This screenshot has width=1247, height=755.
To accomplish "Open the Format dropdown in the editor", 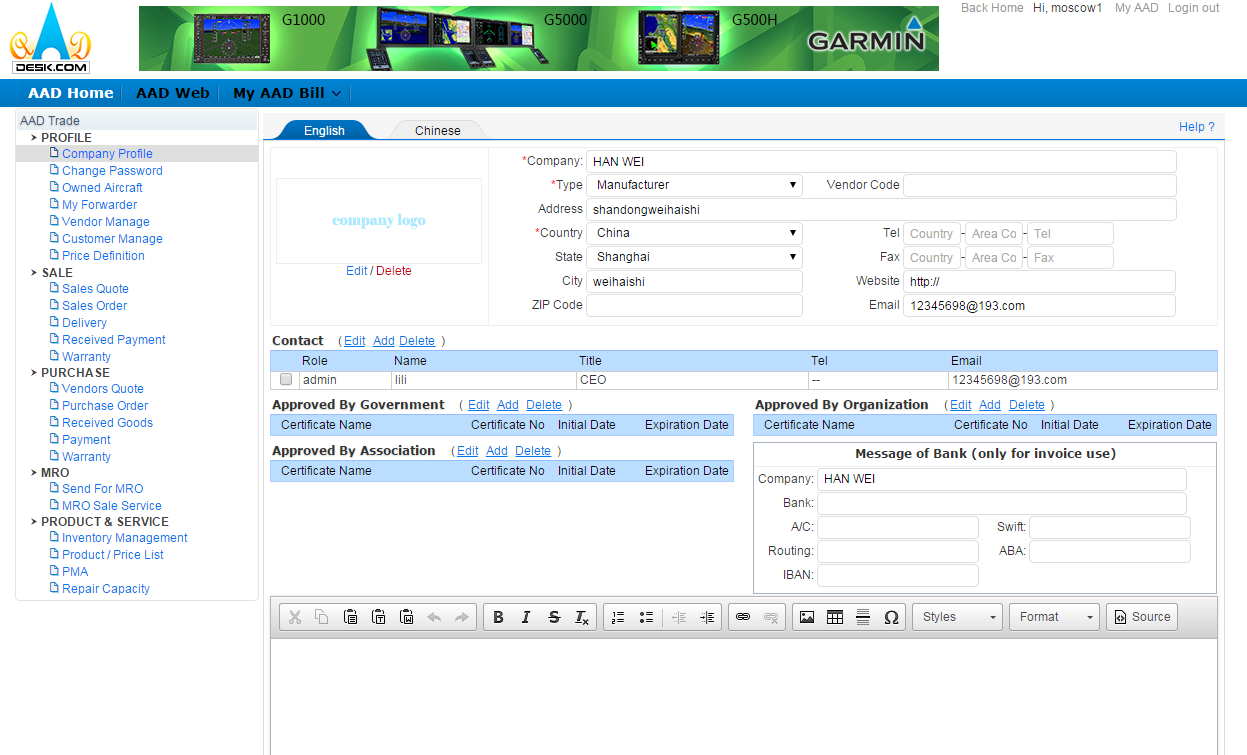I will [x=1054, y=617].
